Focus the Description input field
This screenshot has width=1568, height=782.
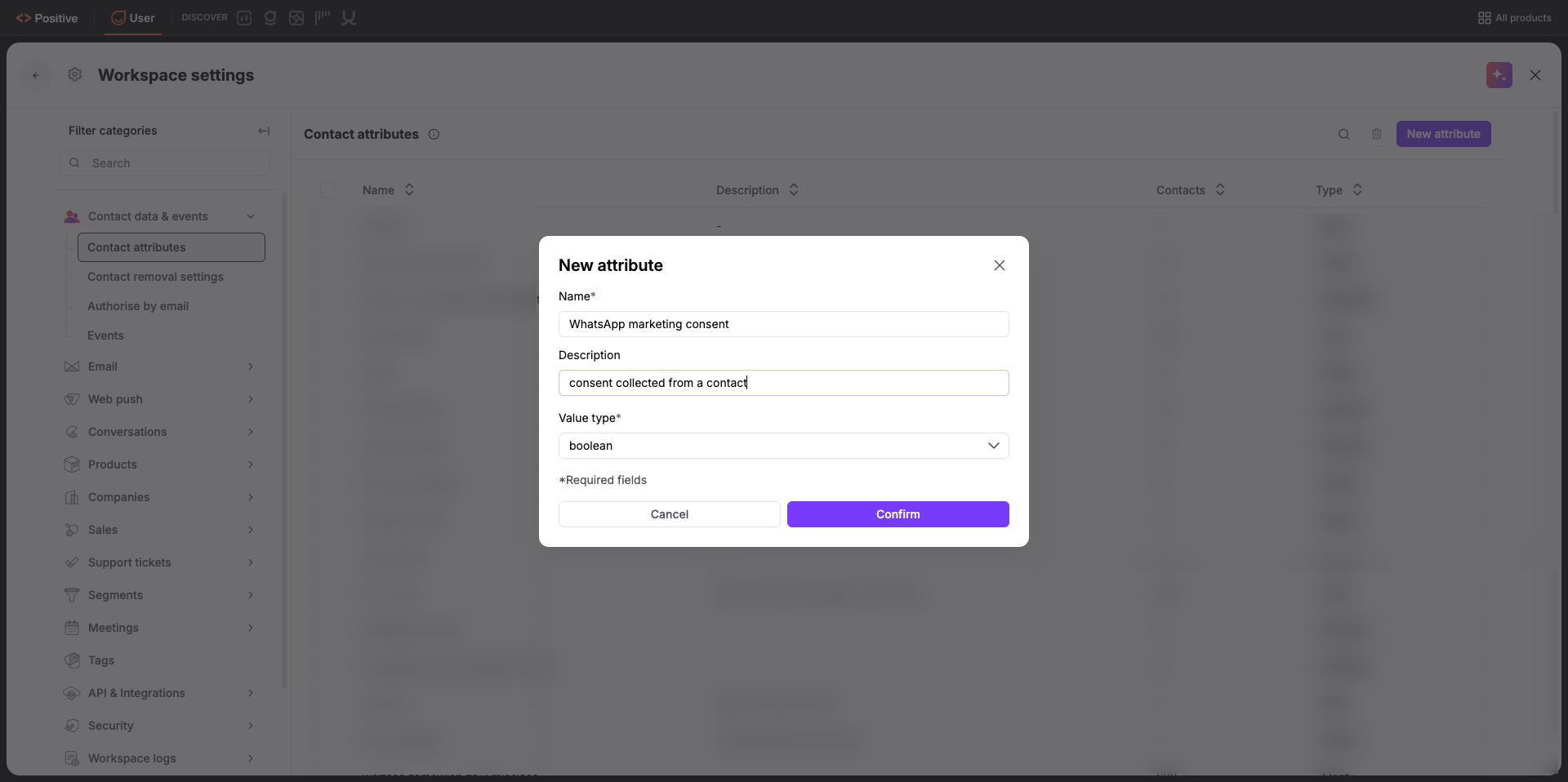[784, 383]
